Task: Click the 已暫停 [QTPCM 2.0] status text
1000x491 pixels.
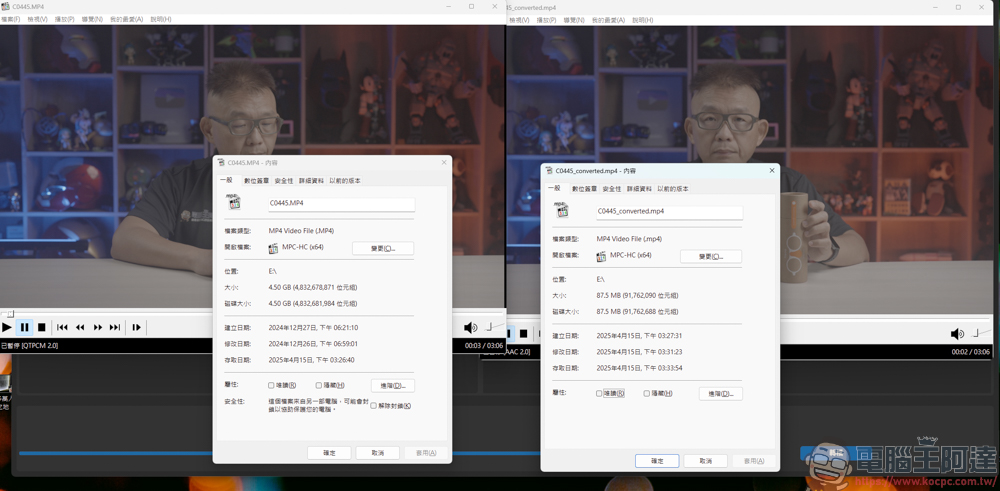Action: (x=29, y=345)
